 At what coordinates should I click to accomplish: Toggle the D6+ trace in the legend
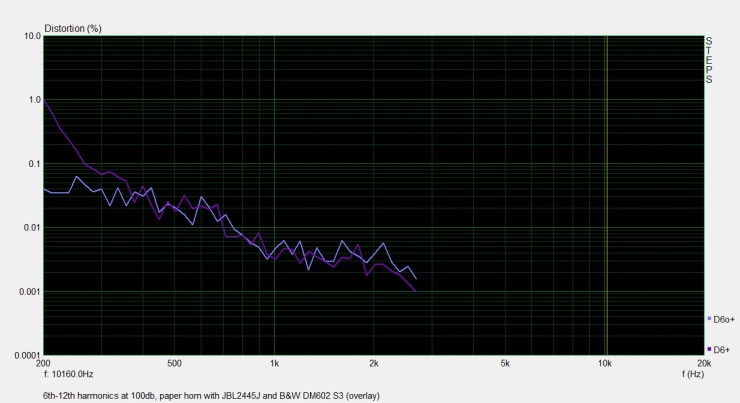(x=718, y=350)
